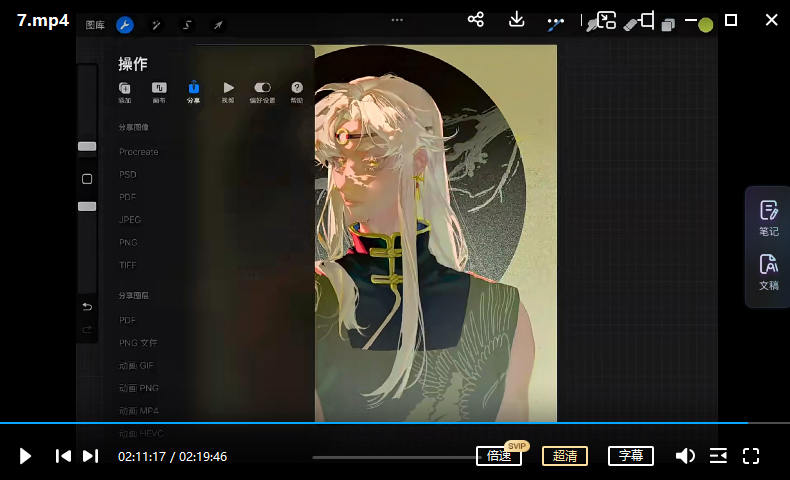Choose PSD from share image formats

pyautogui.click(x=128, y=175)
